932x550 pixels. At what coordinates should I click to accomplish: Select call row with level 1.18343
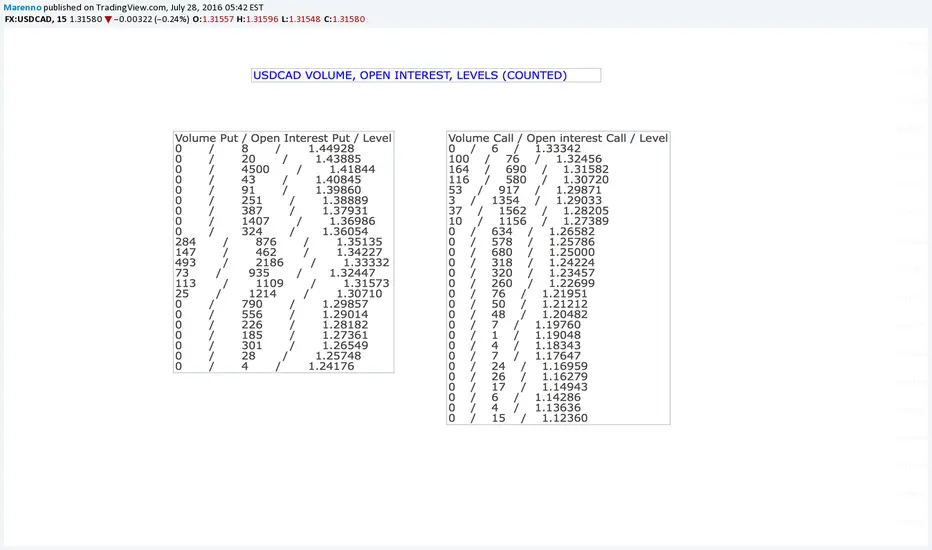pos(515,345)
